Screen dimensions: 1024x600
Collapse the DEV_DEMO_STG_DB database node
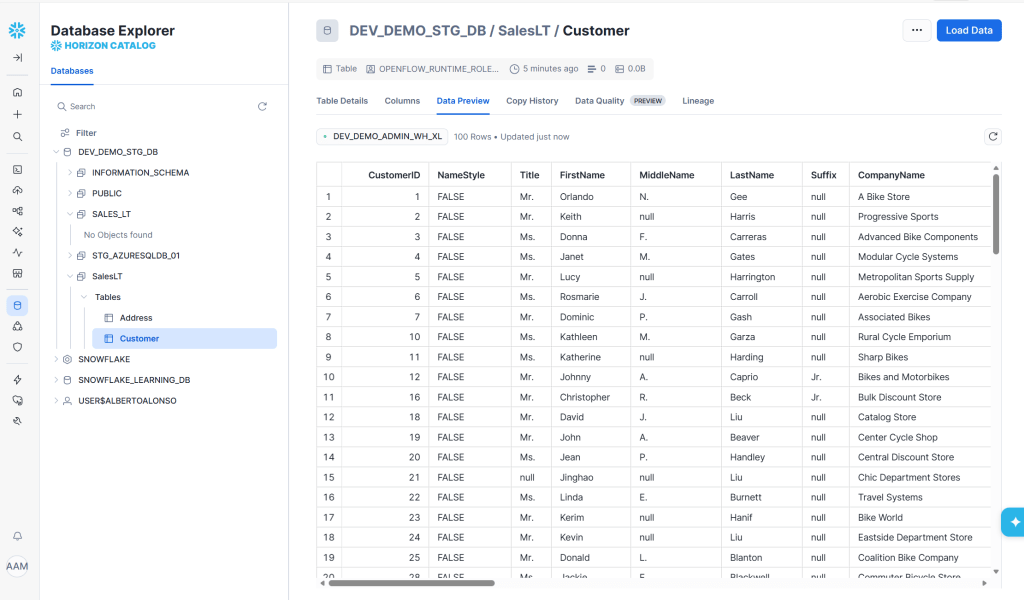(x=56, y=152)
